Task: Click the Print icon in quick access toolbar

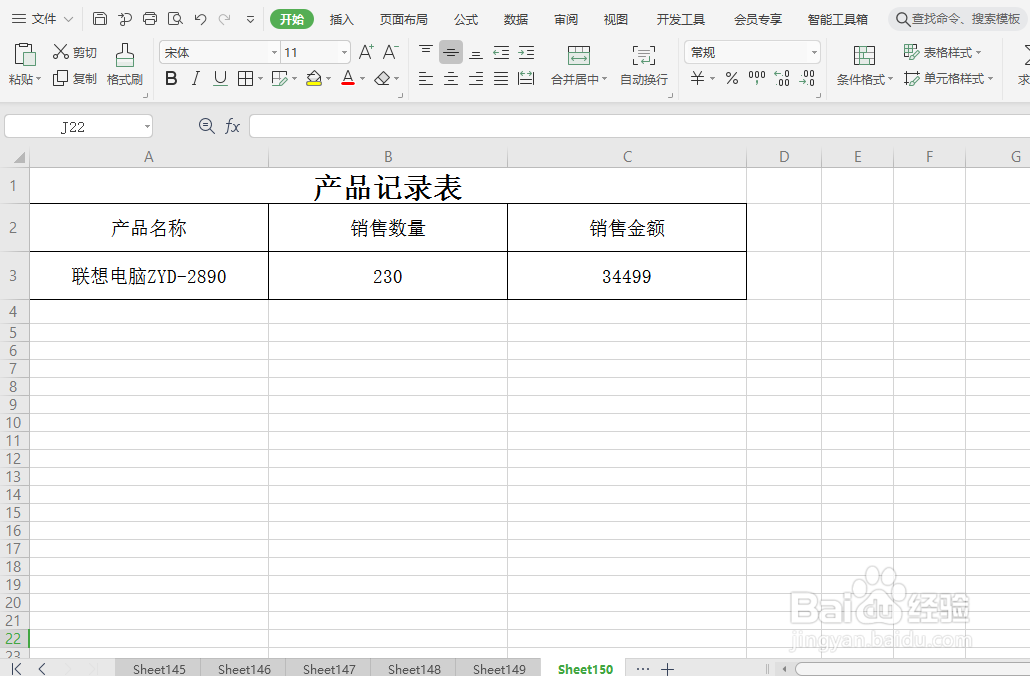Action: click(x=150, y=18)
